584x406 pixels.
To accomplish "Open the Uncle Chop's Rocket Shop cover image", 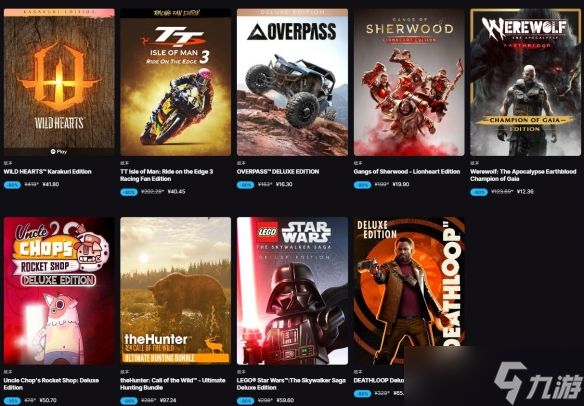I will pos(59,291).
